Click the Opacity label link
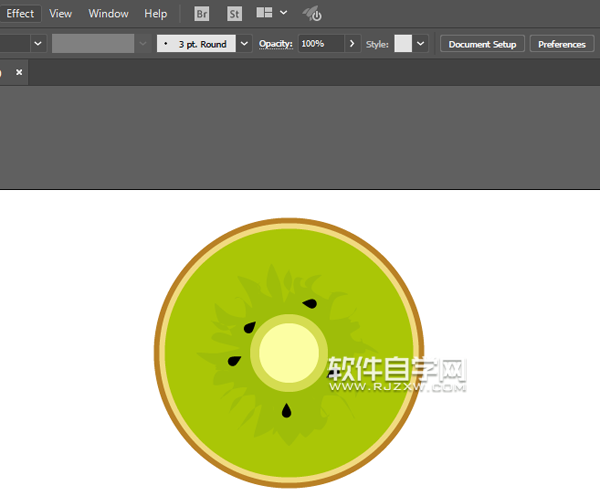The height and width of the screenshot is (496, 600). pos(275,44)
